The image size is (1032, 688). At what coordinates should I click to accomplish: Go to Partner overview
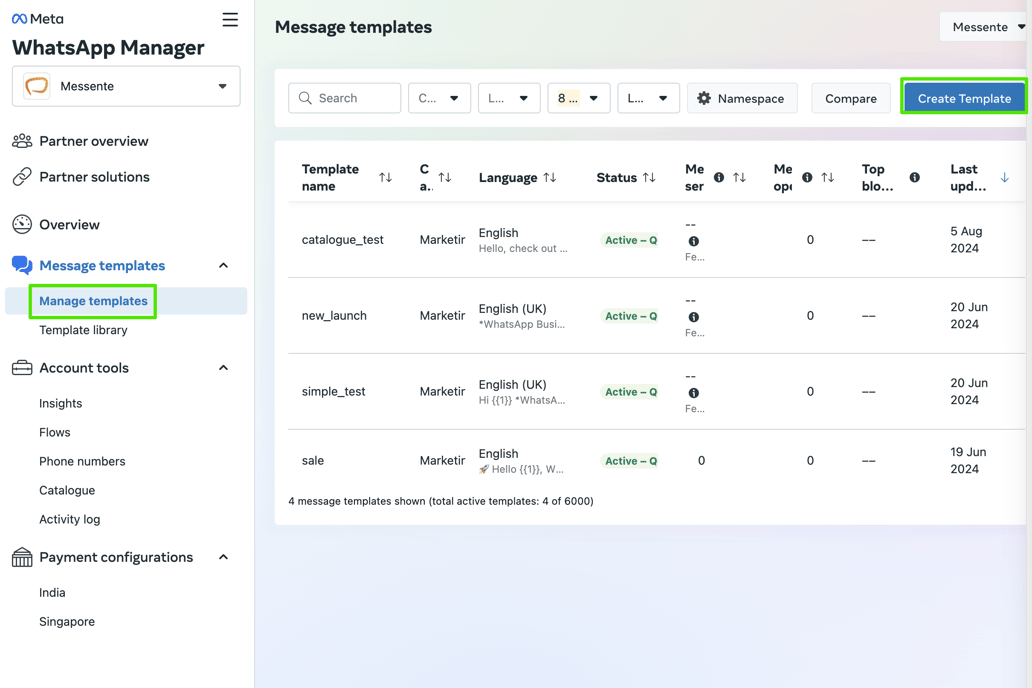click(93, 141)
